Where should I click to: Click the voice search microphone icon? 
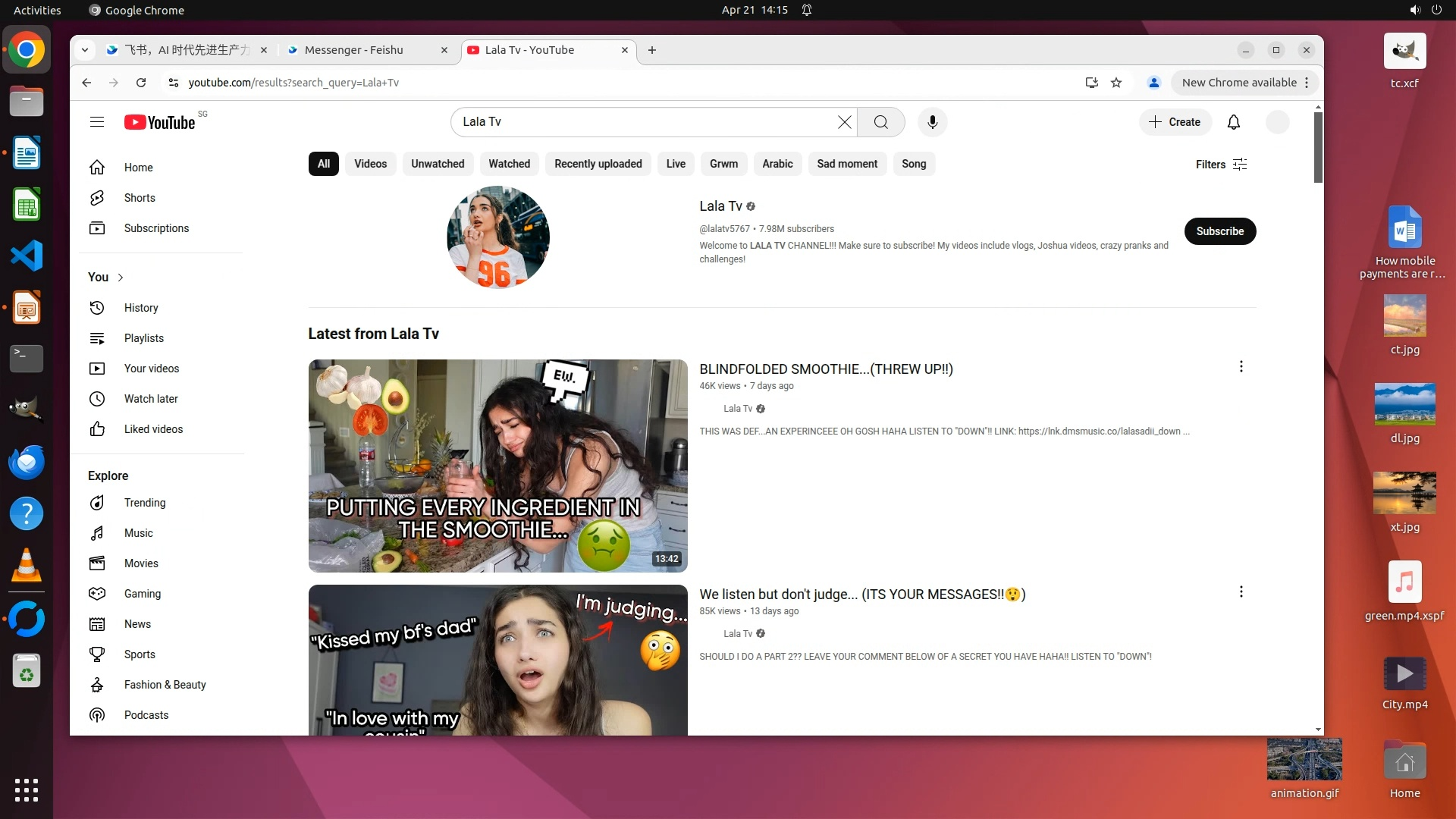coord(932,122)
